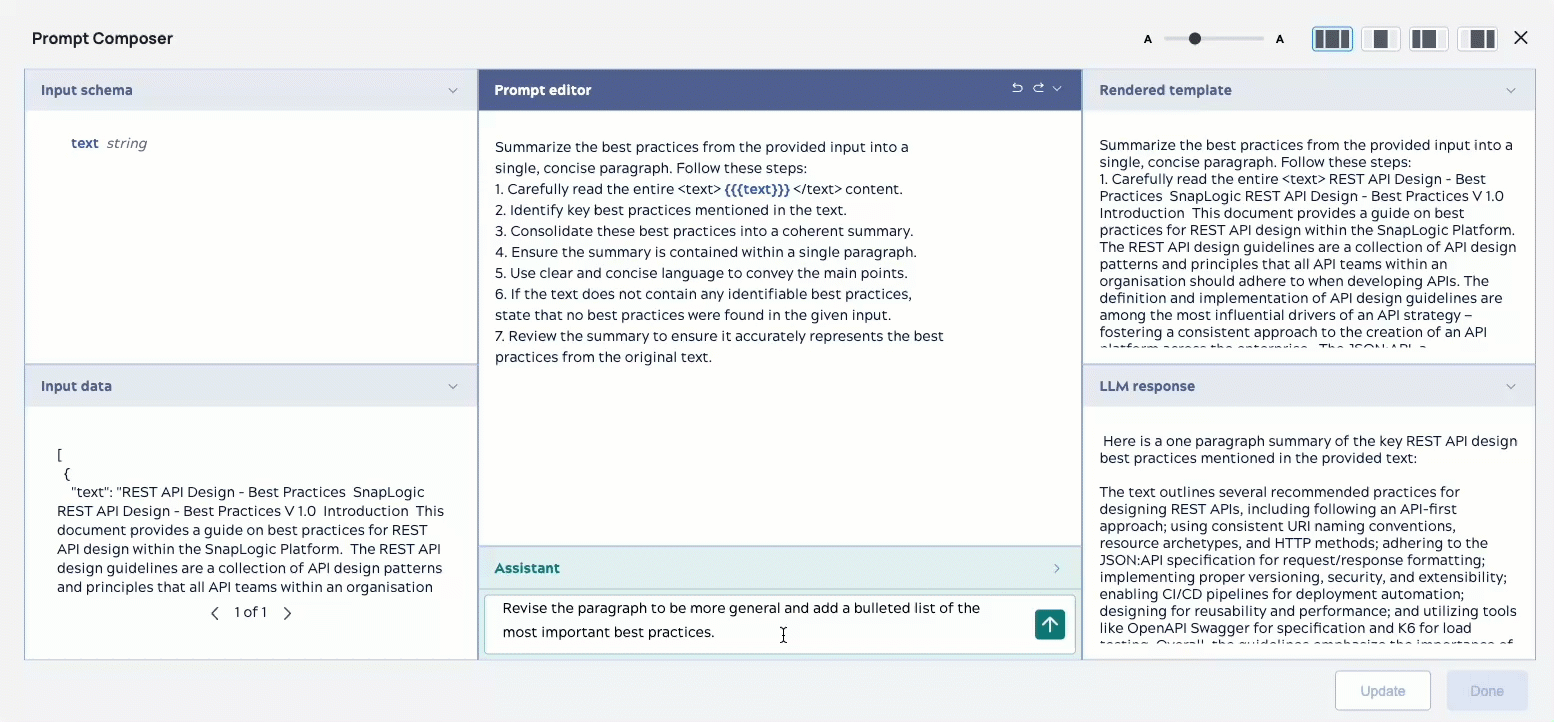1554x722 pixels.
Task: Click the Done button
Action: click(1487, 690)
